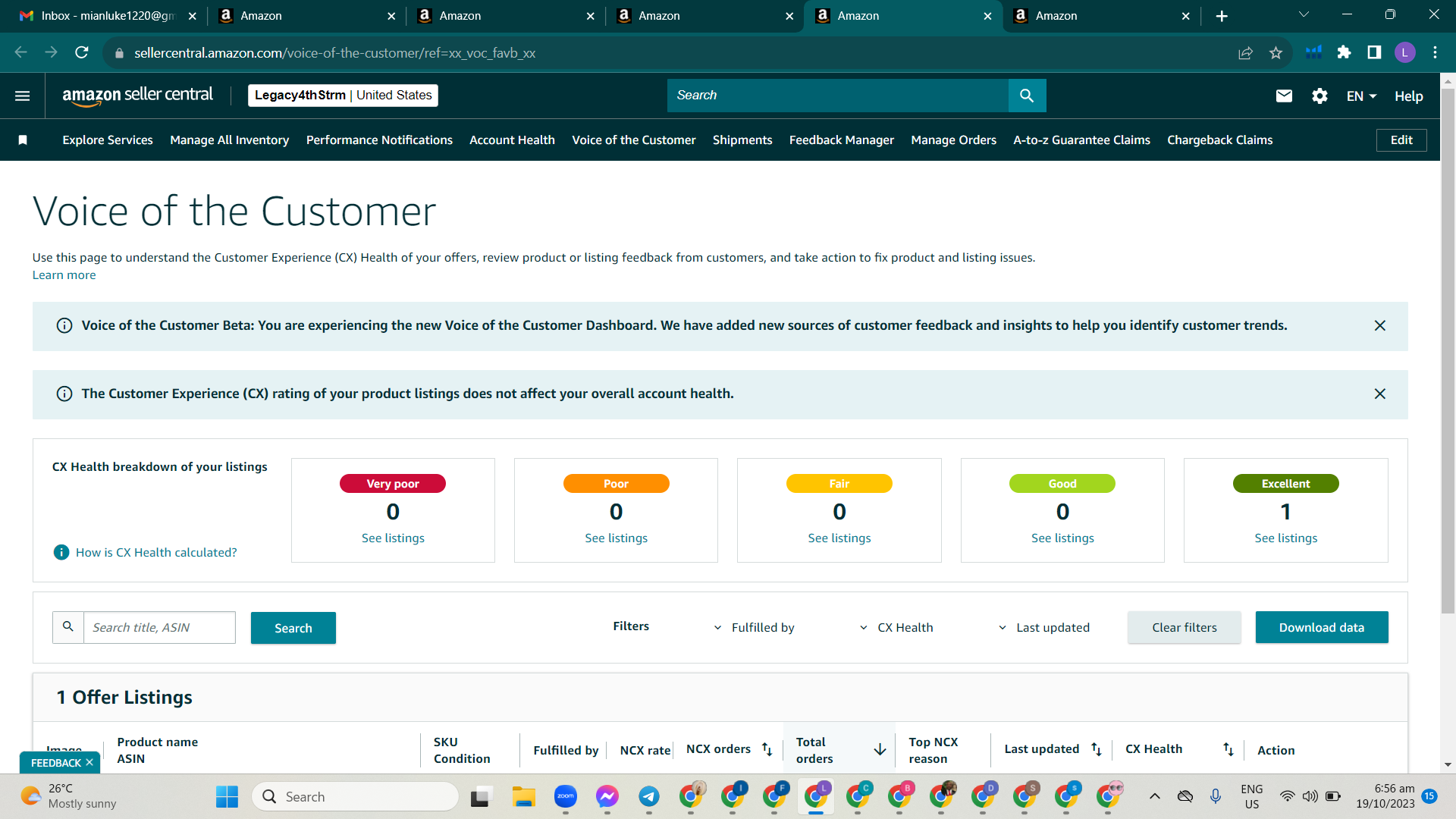Open Manage Orders
This screenshot has height=819, width=1456.
(x=954, y=140)
